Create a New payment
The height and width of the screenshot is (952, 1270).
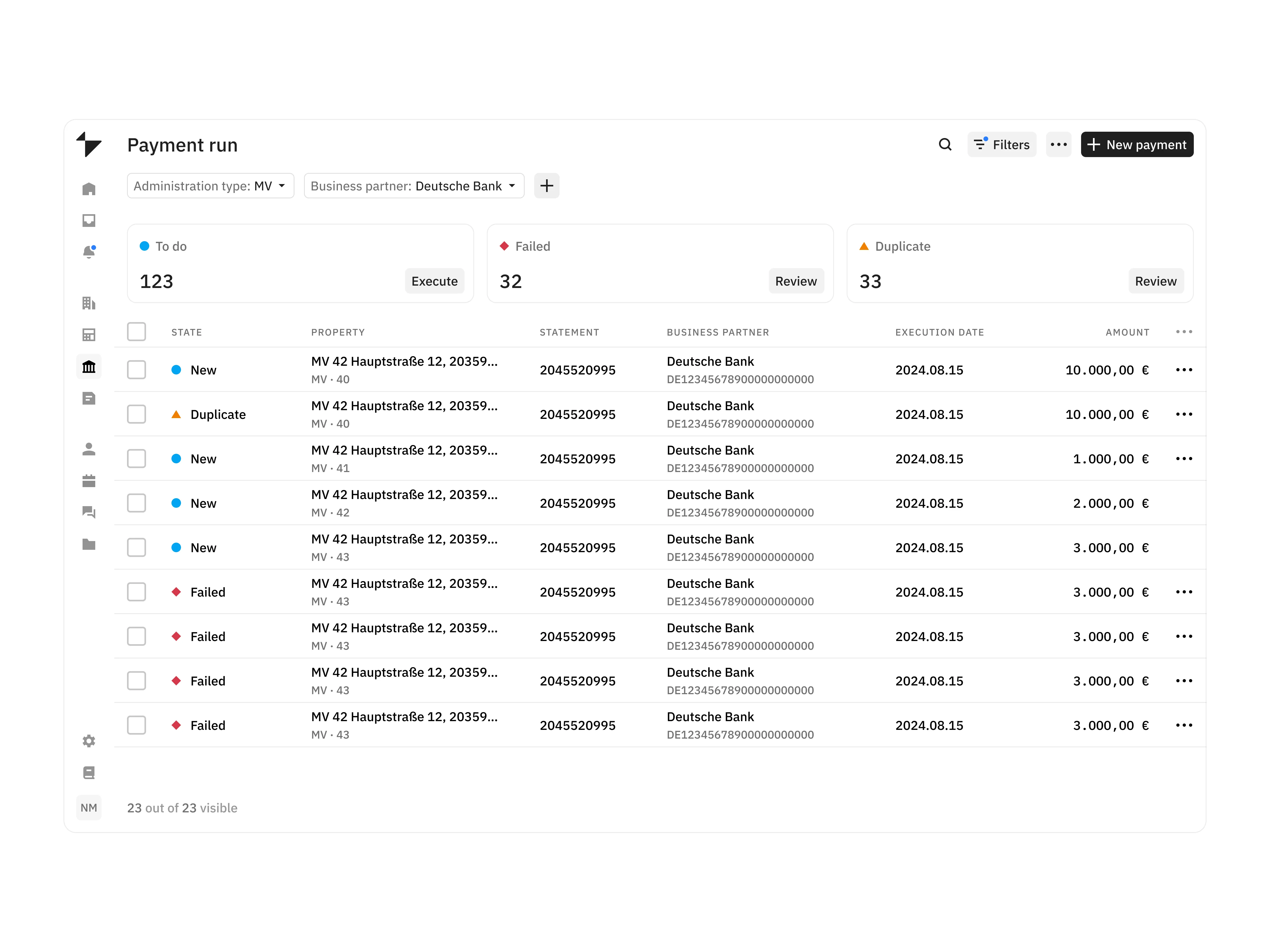pyautogui.click(x=1137, y=145)
